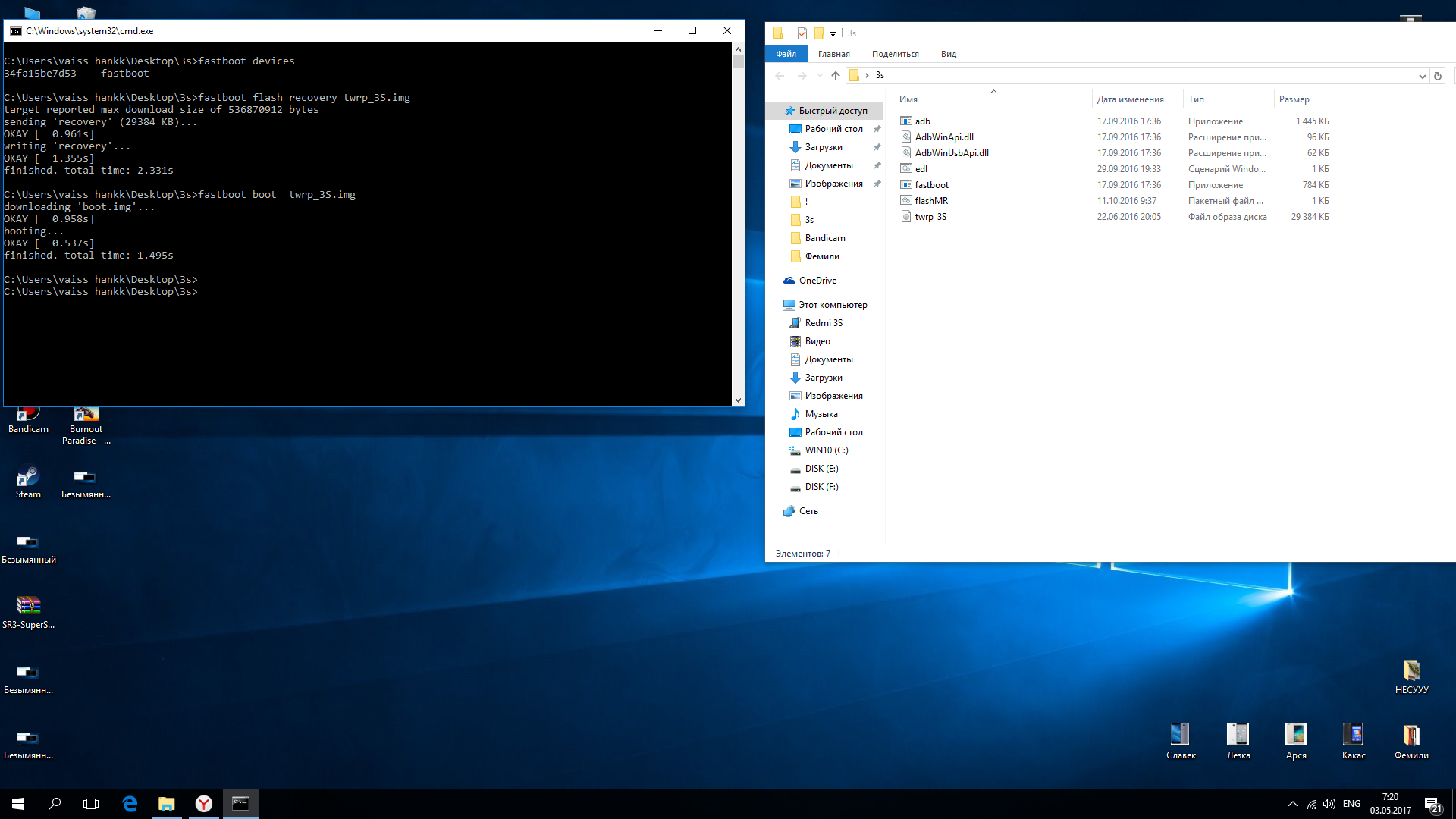Click the cmd window scroll down arrow
Screen dimensions: 1456x819
pos(738,400)
